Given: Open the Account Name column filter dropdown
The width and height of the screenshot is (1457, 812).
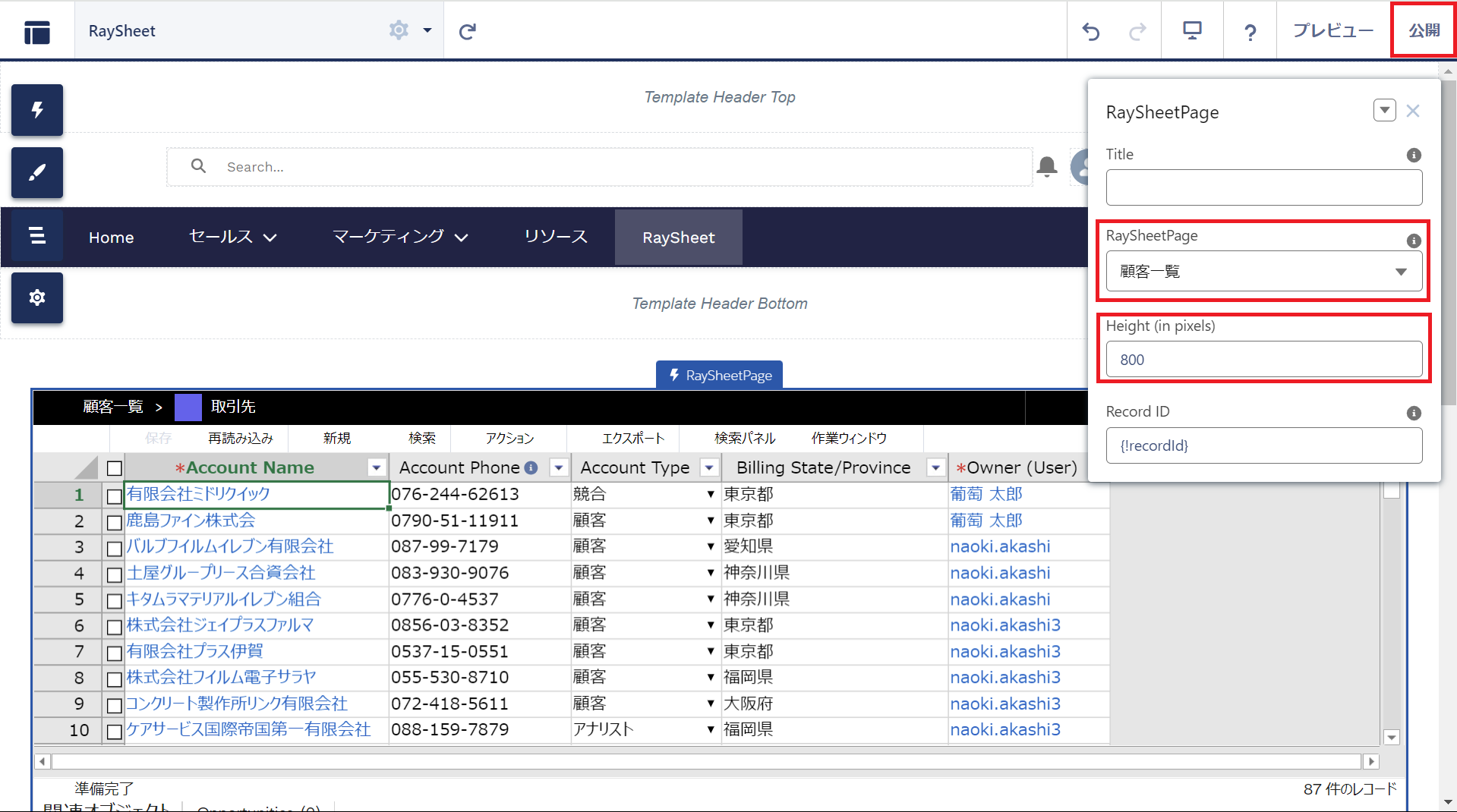Looking at the screenshot, I should coord(377,467).
